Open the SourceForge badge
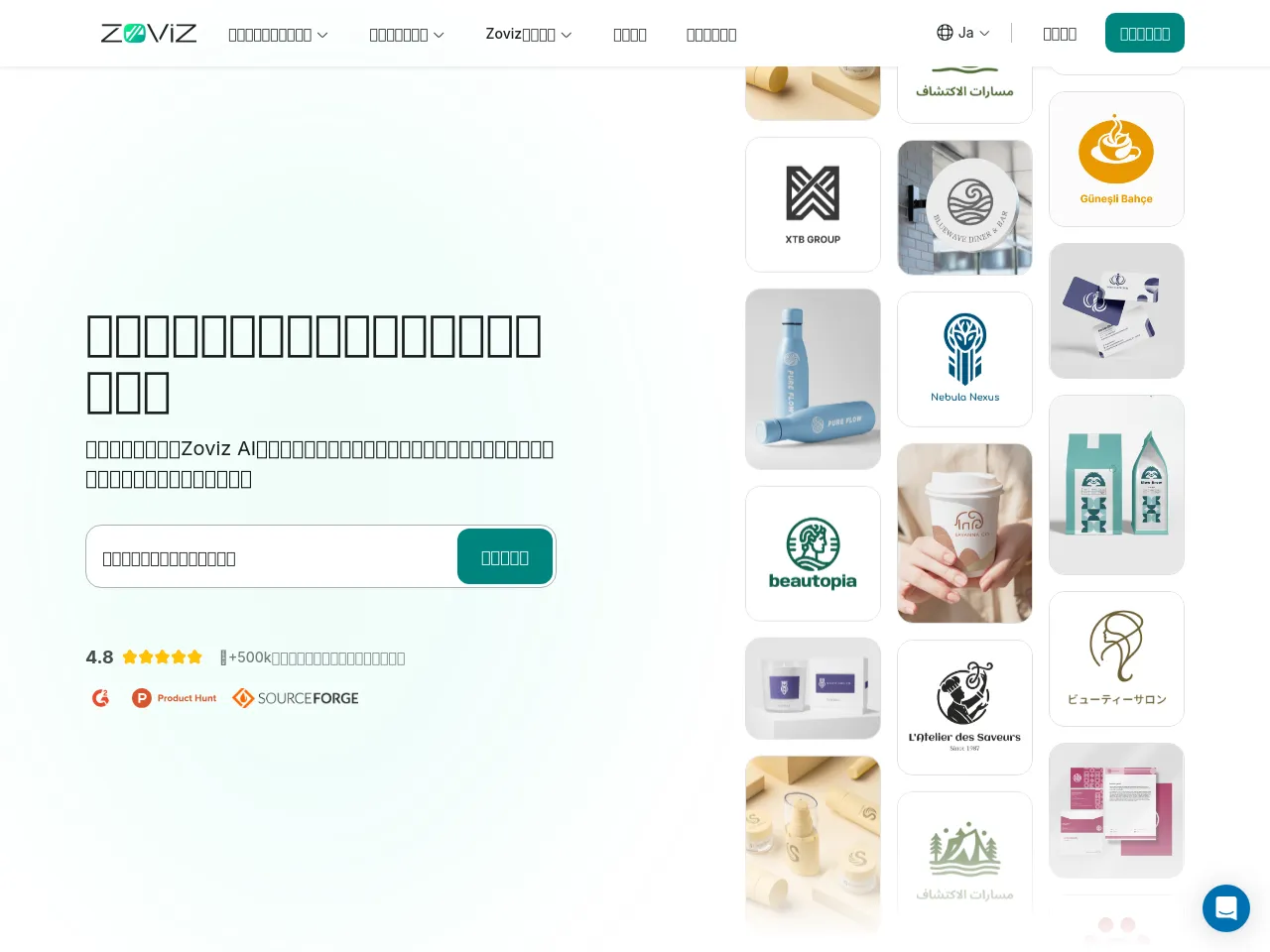 click(296, 698)
